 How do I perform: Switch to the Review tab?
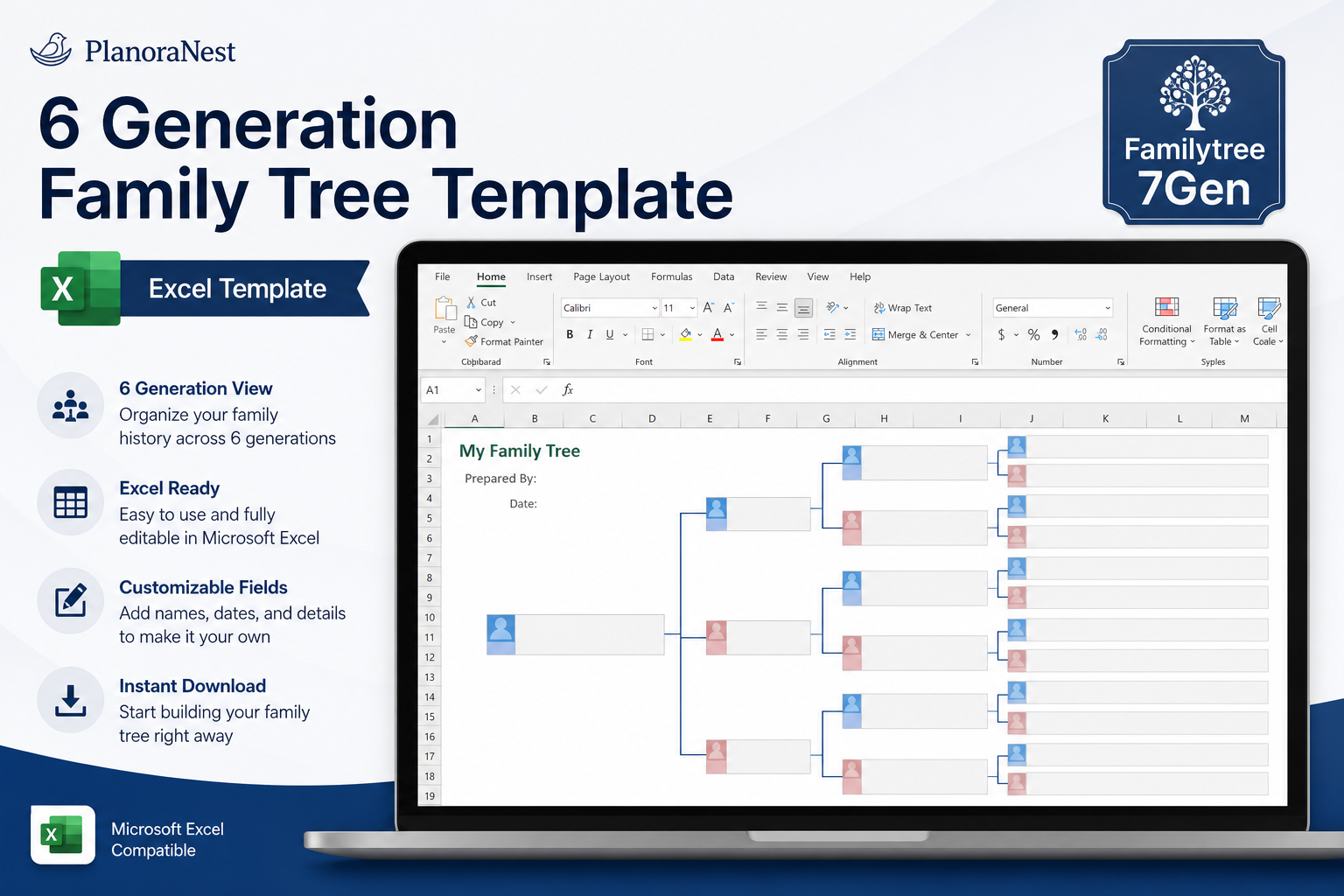(x=771, y=276)
